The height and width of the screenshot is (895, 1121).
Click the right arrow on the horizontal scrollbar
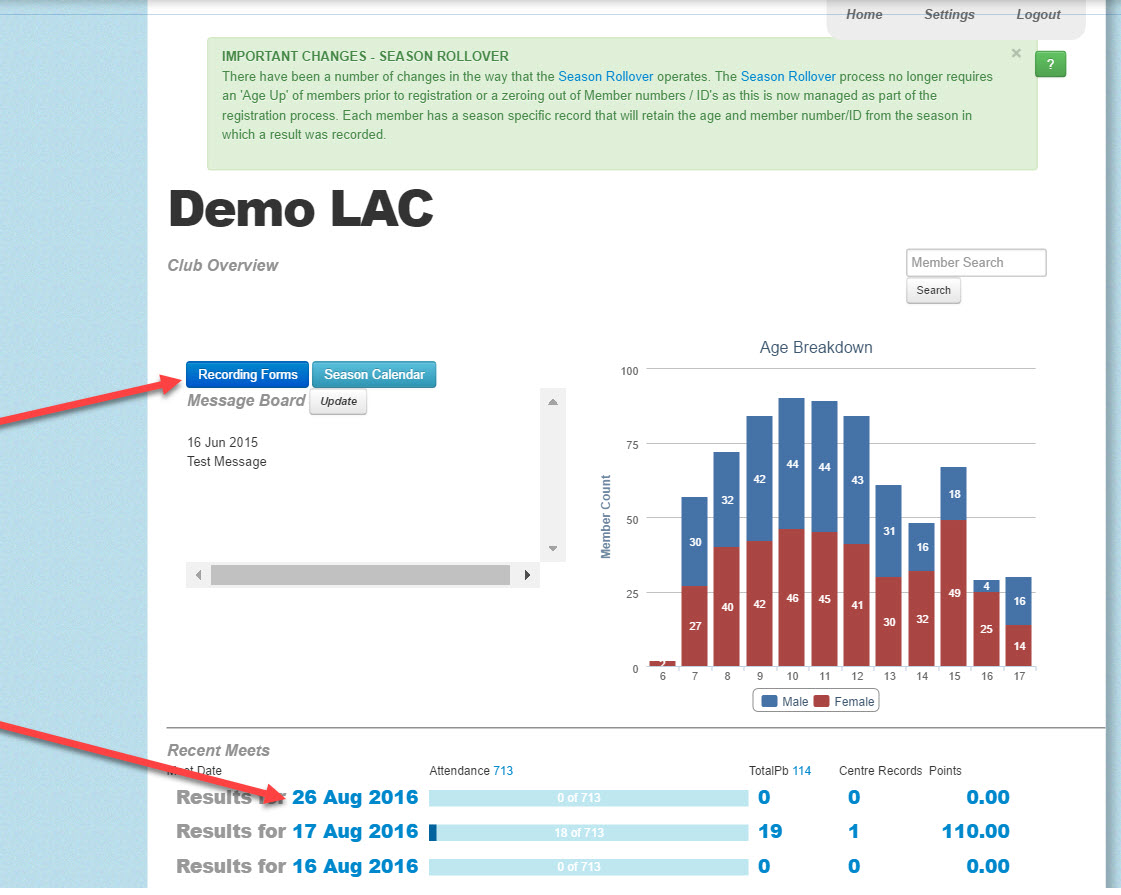527,575
